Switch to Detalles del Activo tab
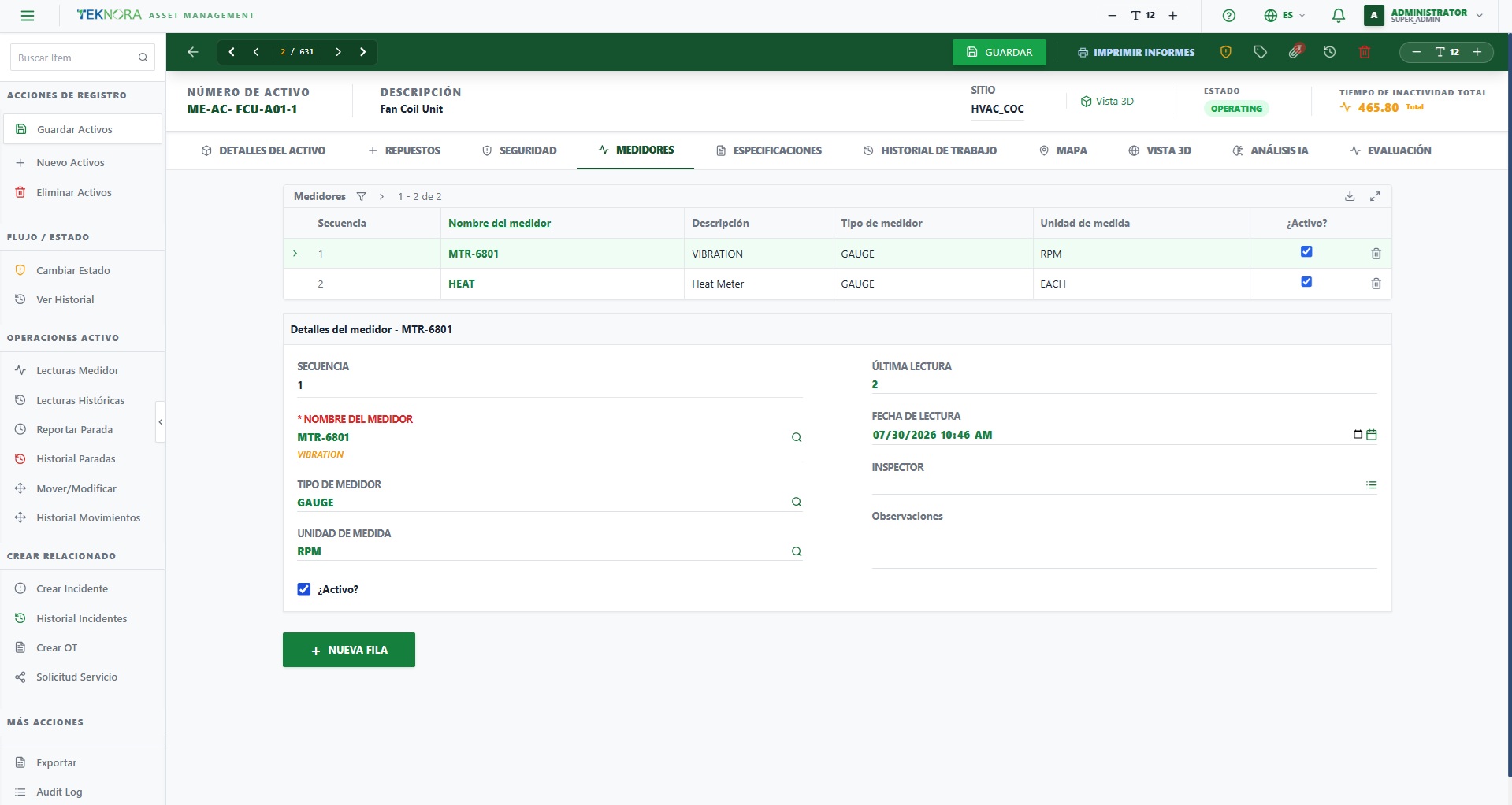This screenshot has height=805, width=1512. [263, 150]
